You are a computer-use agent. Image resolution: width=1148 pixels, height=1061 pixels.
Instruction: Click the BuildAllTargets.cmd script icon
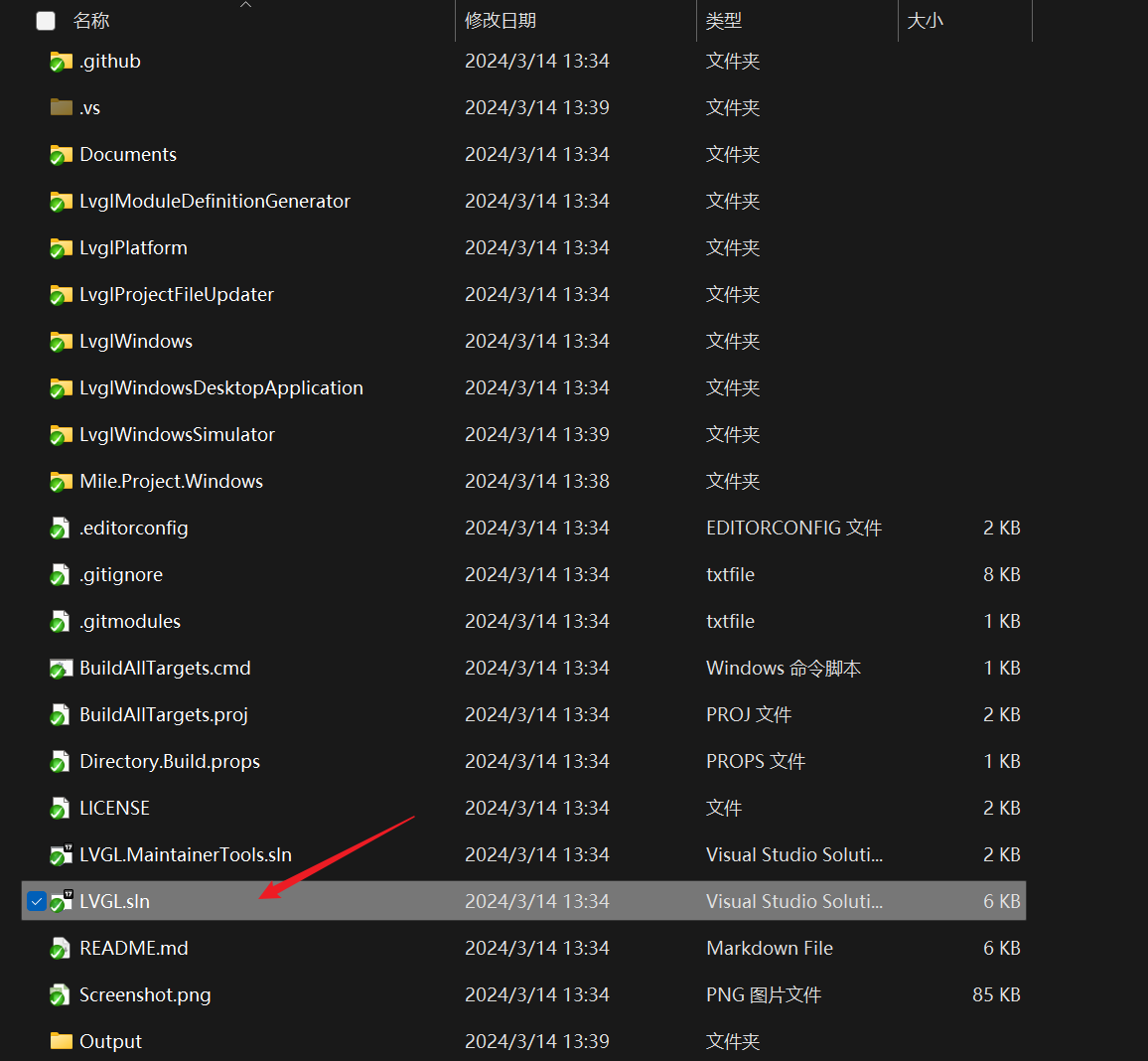pyautogui.click(x=61, y=668)
